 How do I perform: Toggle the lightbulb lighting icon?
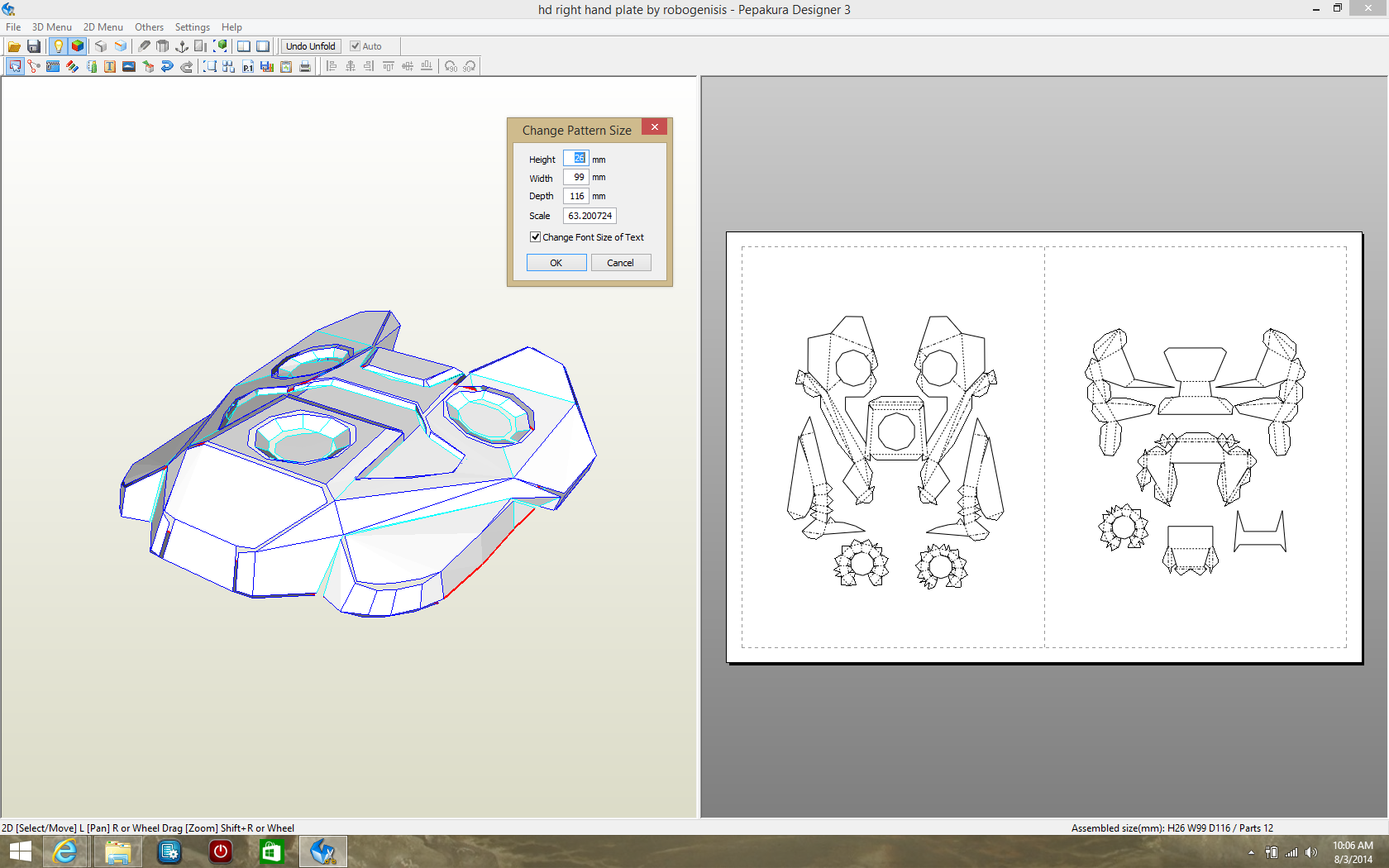tap(58, 46)
